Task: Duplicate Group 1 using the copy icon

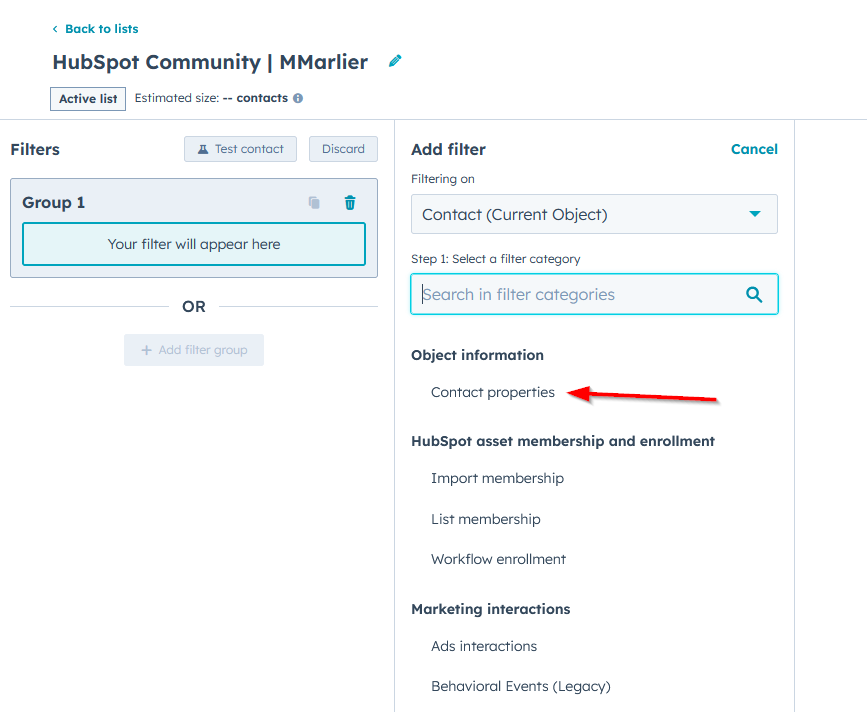Action: (x=313, y=202)
